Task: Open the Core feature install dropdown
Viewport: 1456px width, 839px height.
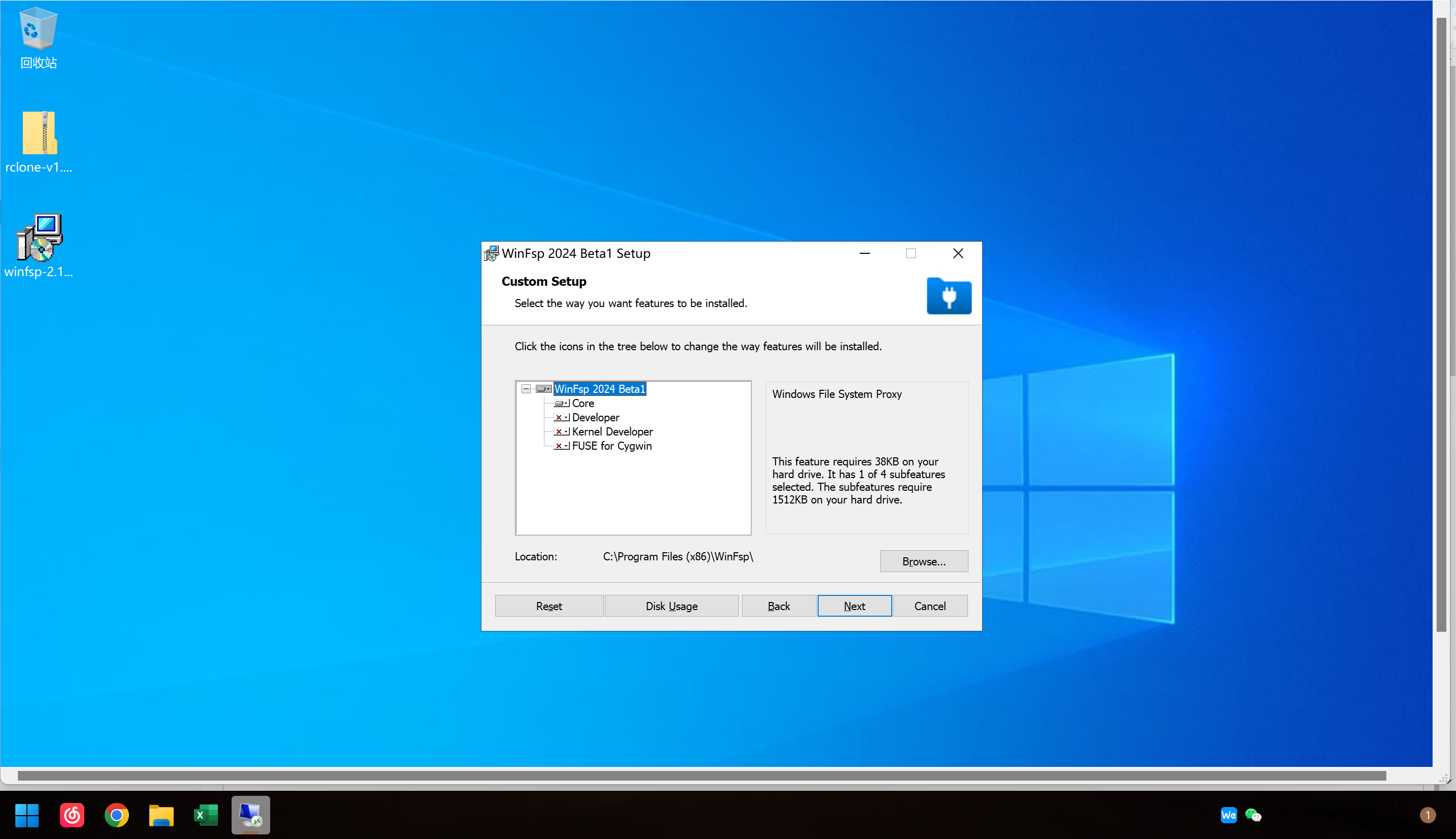Action: [x=561, y=404]
